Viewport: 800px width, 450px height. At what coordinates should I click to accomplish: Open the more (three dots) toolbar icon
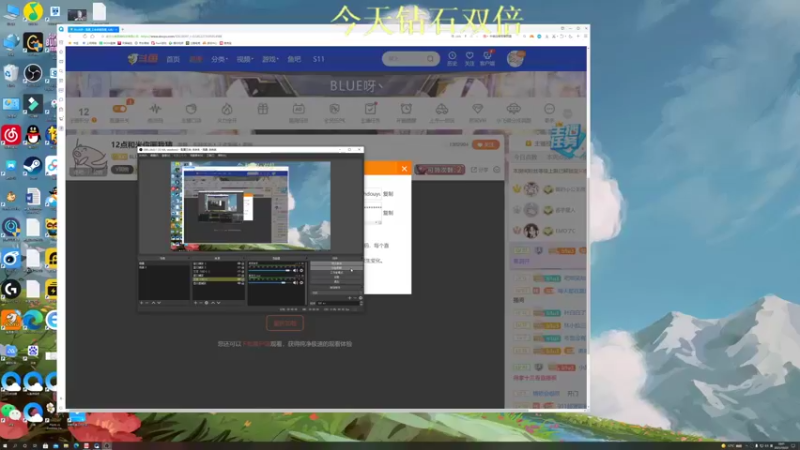click(549, 109)
